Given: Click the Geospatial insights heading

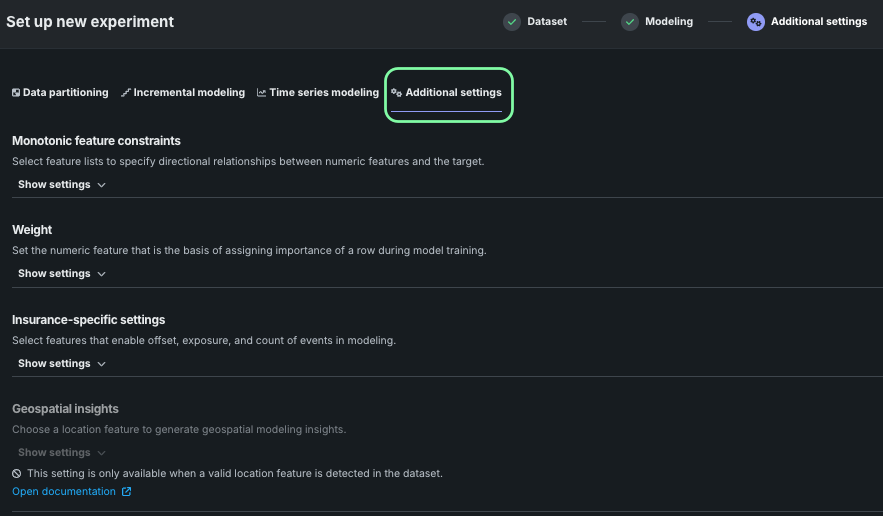Looking at the screenshot, I should (x=65, y=409).
